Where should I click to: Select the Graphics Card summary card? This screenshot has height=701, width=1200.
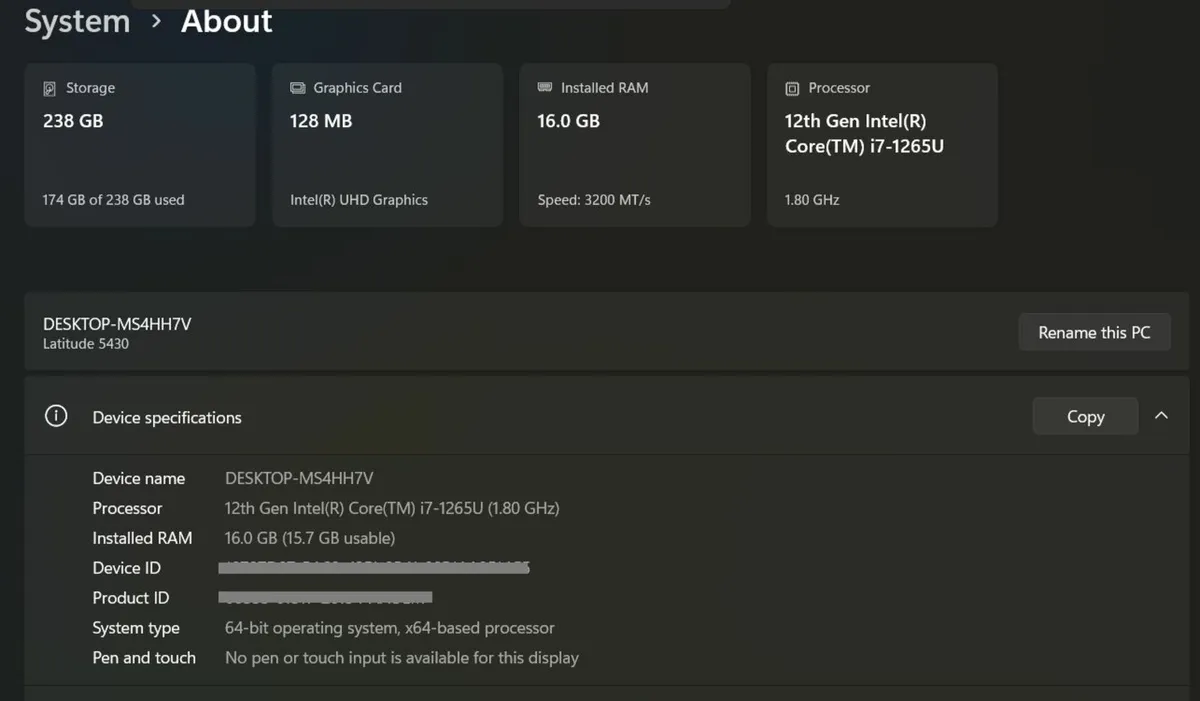tap(387, 145)
